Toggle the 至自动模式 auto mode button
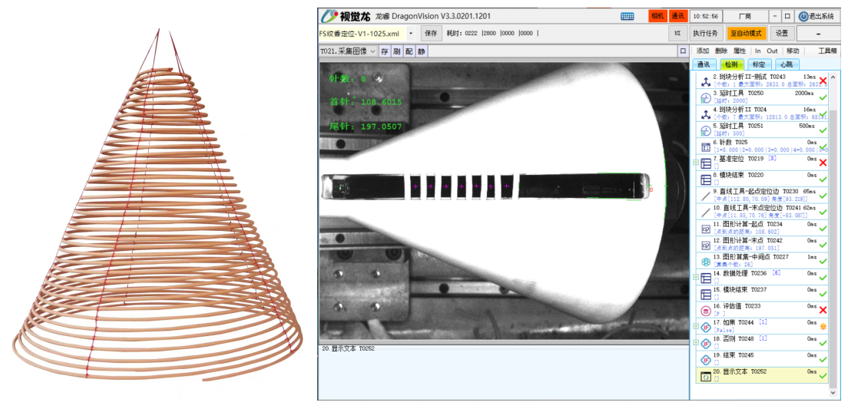851x410 pixels. (746, 33)
